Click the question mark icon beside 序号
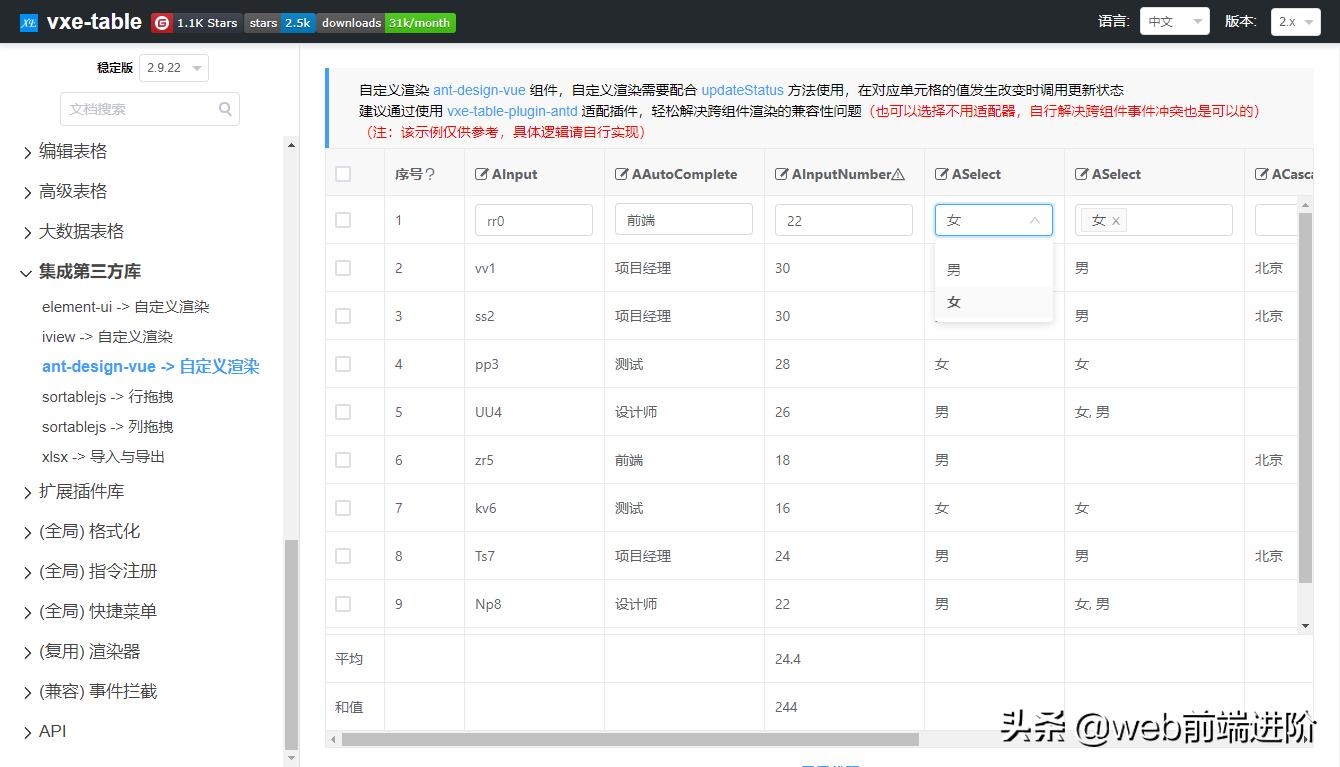The image size is (1340, 767). click(430, 174)
